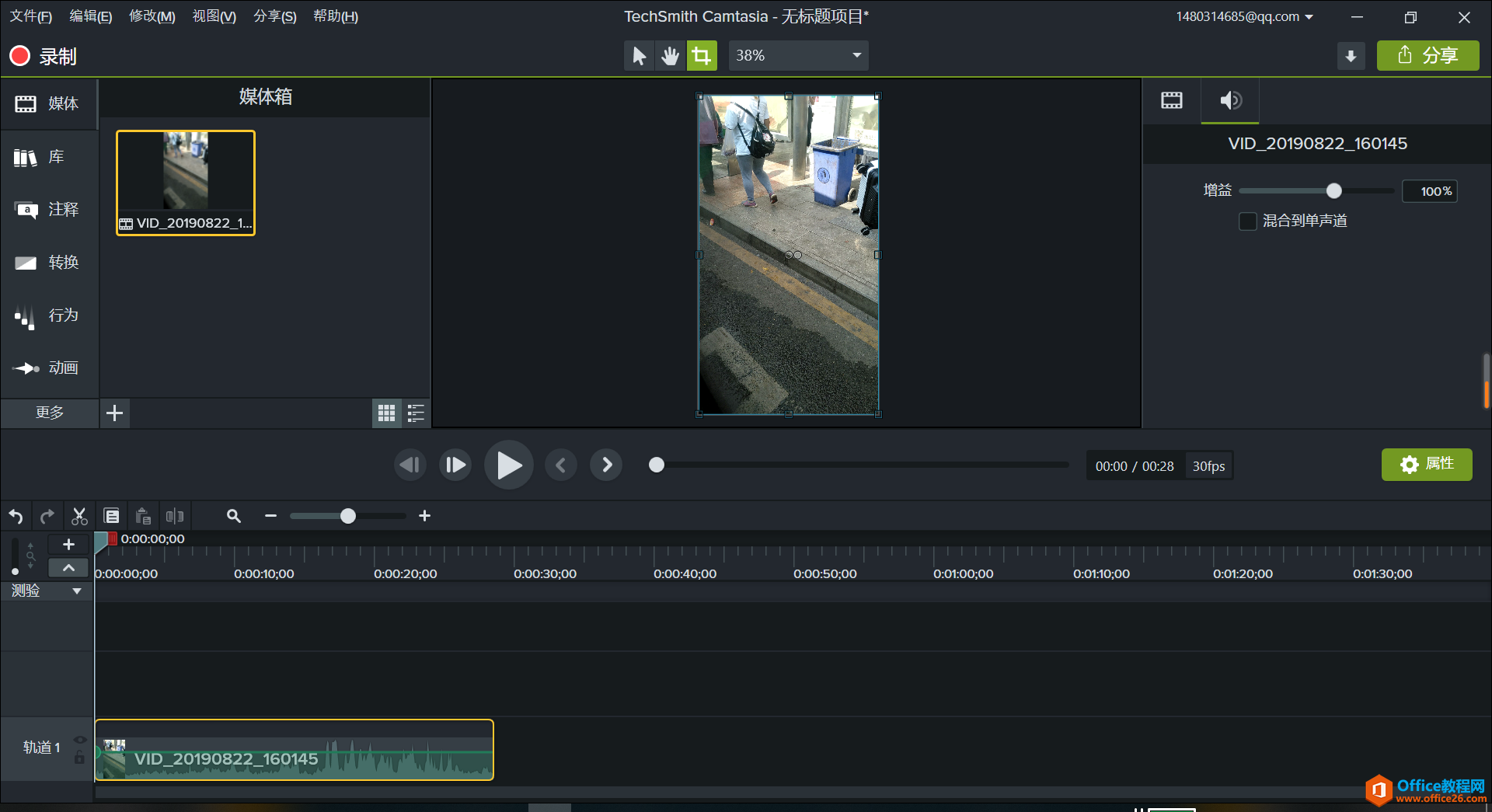Viewport: 1492px width, 812px height.
Task: Open the audio properties speaker tab
Action: (1230, 100)
